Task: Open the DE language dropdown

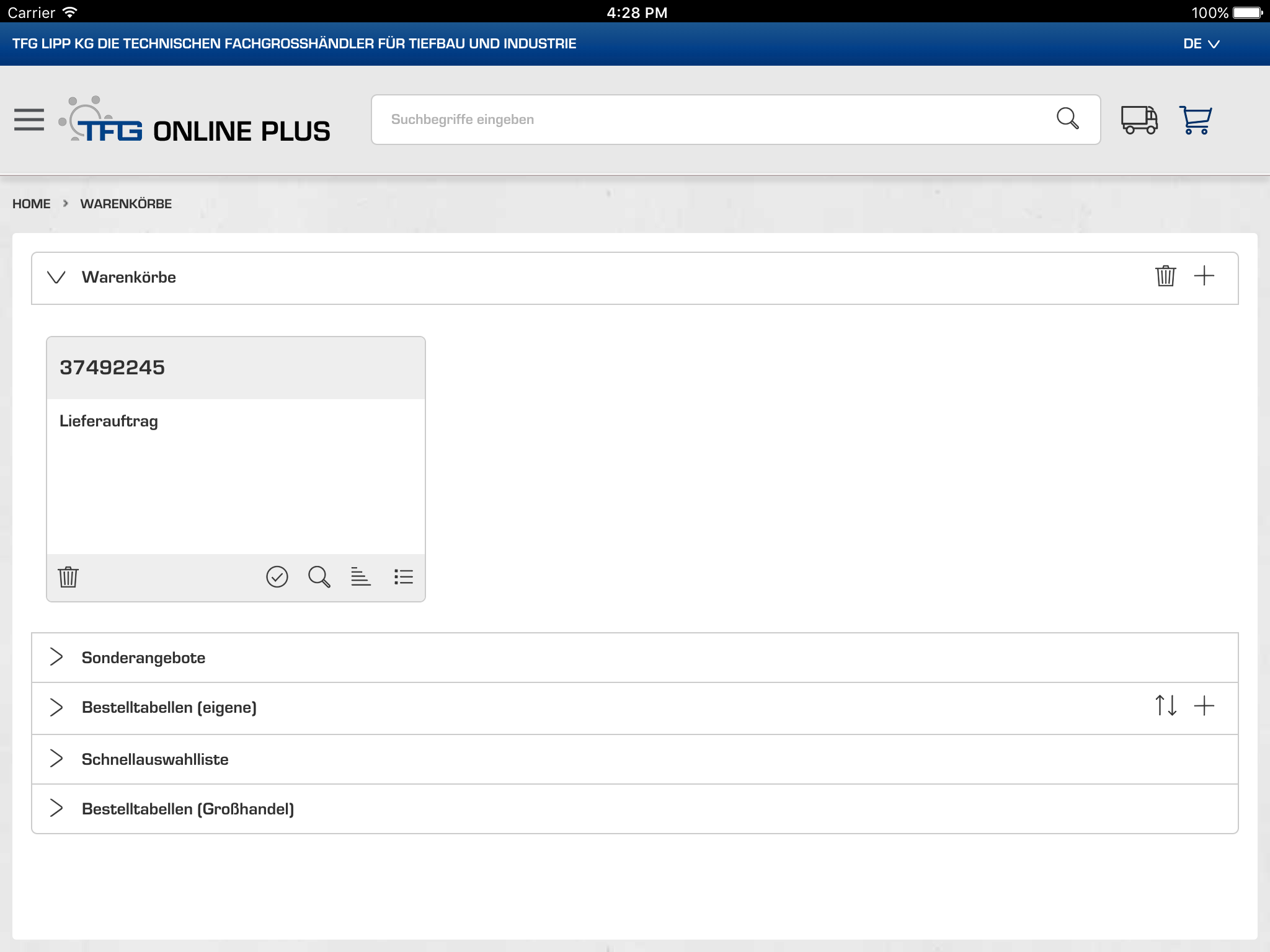Action: (1201, 44)
